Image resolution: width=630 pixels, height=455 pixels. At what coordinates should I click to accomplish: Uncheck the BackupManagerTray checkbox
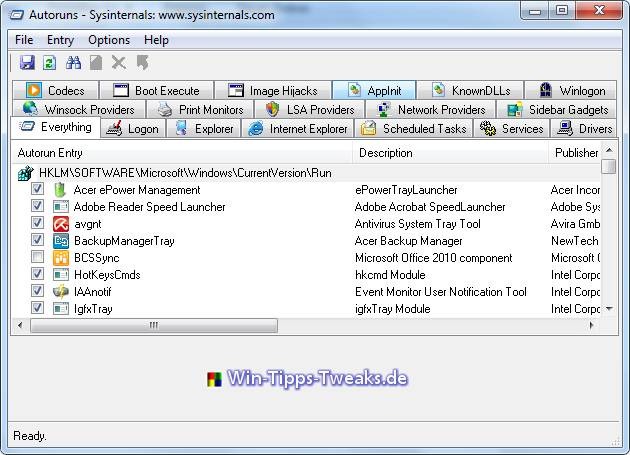[x=37, y=240]
